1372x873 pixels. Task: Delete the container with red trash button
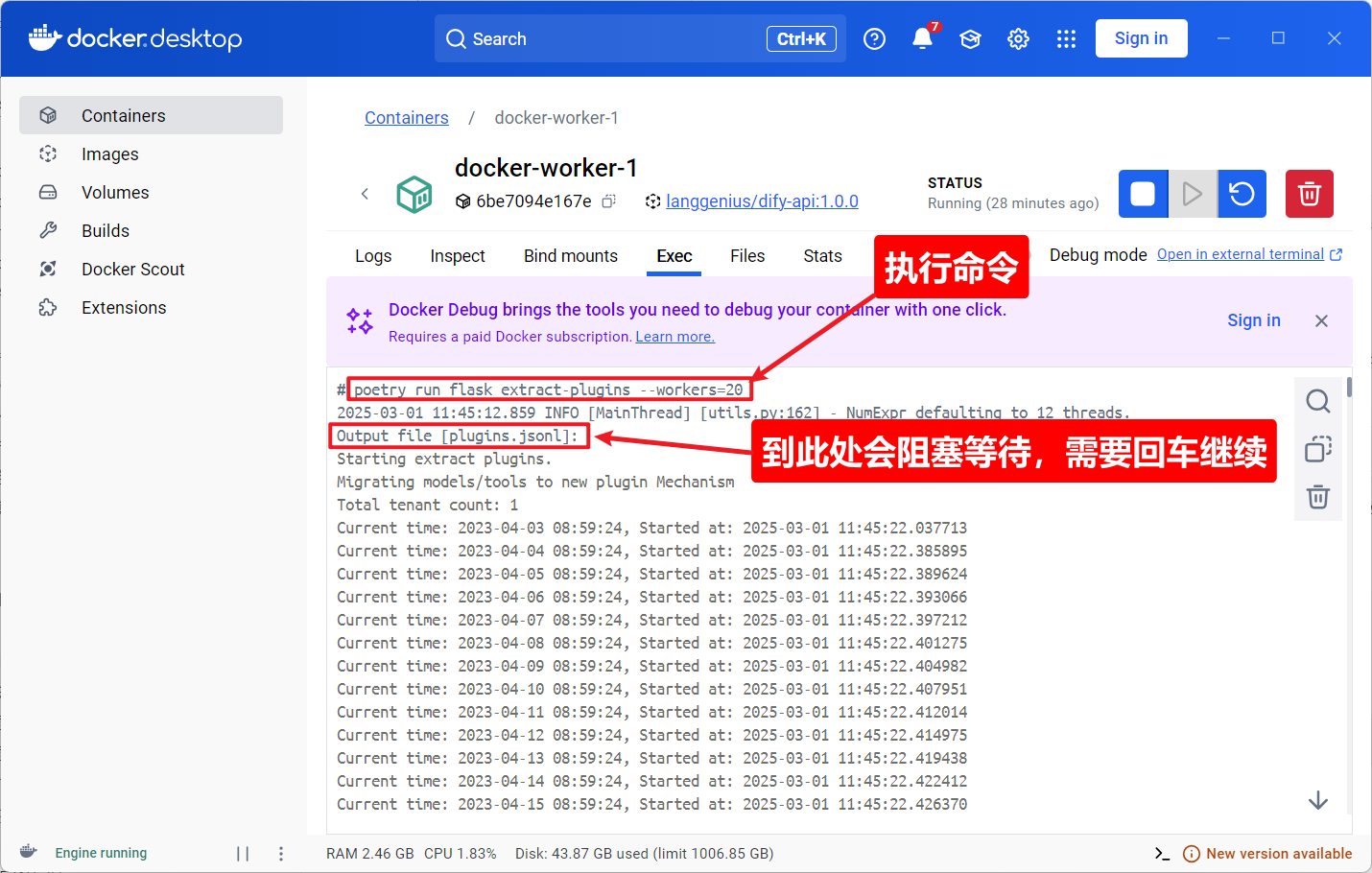[x=1310, y=194]
